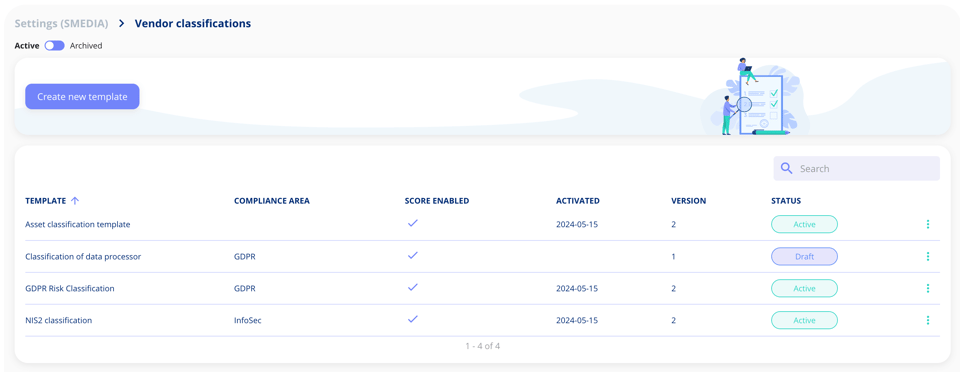Viewport: 960px width, 372px height.
Task: Sort by the SCORE ENABLED column header
Action: click(x=437, y=201)
